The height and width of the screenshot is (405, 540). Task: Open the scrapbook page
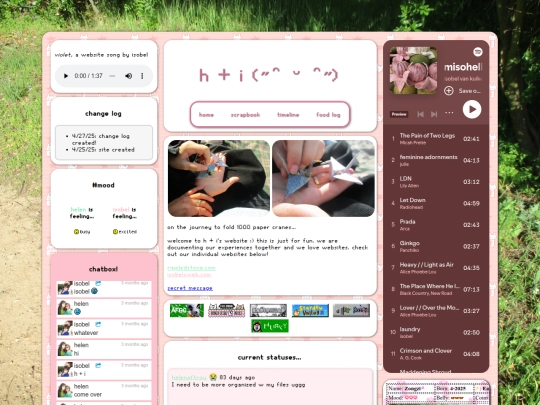click(x=245, y=115)
